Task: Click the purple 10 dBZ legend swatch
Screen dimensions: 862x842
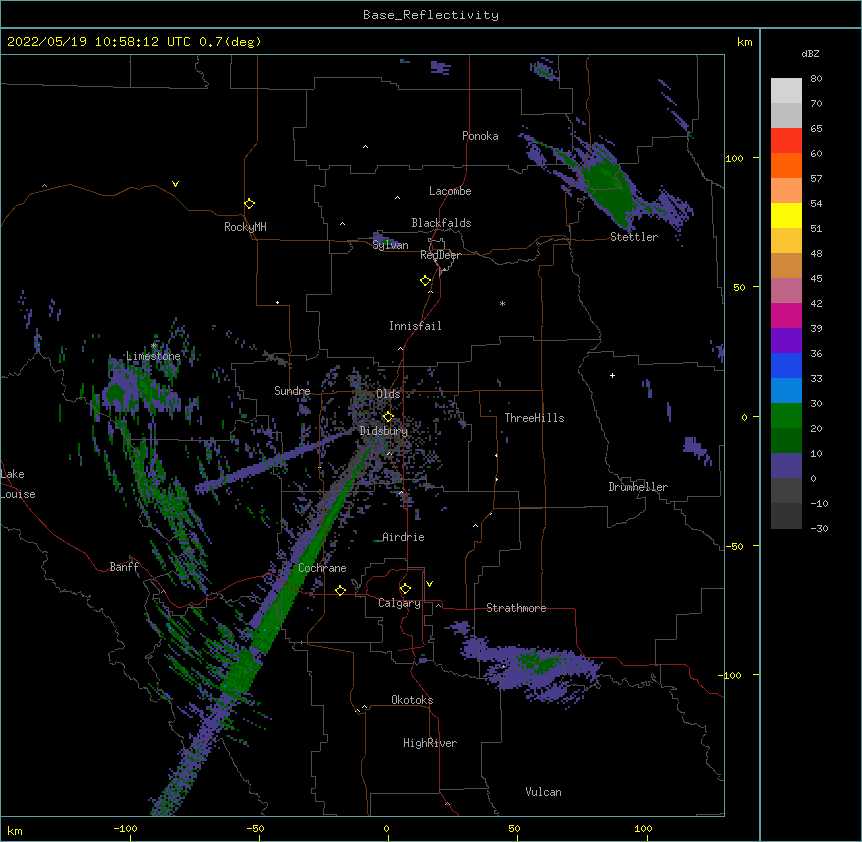Action: coord(786,466)
